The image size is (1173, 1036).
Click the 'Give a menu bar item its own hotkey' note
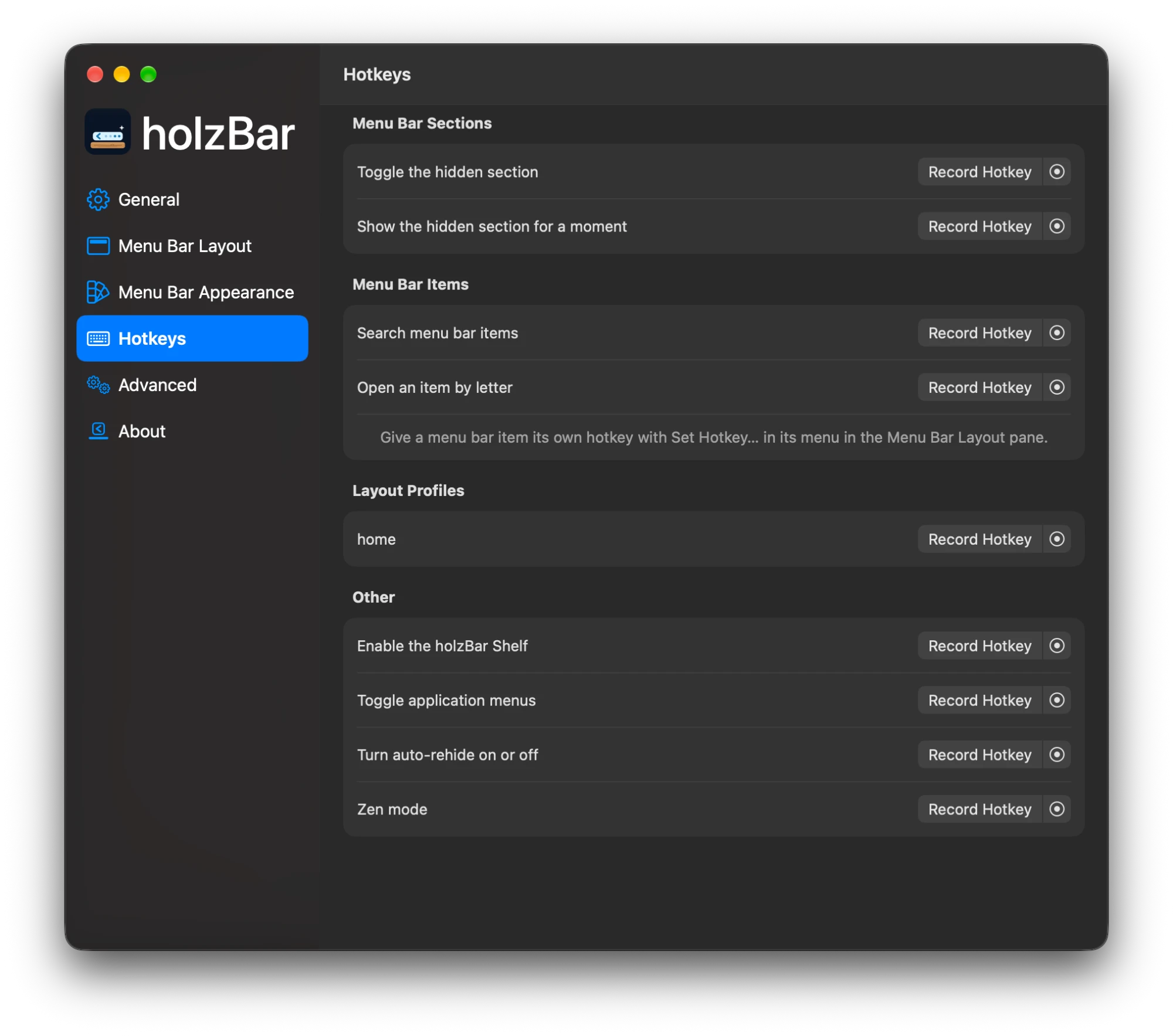714,437
